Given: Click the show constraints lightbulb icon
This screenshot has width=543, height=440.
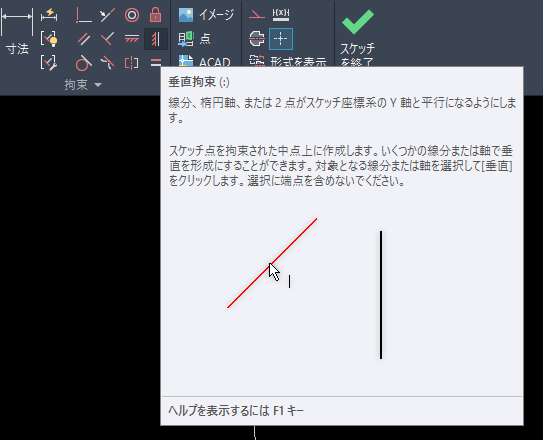Looking at the screenshot, I should click(x=49, y=38).
